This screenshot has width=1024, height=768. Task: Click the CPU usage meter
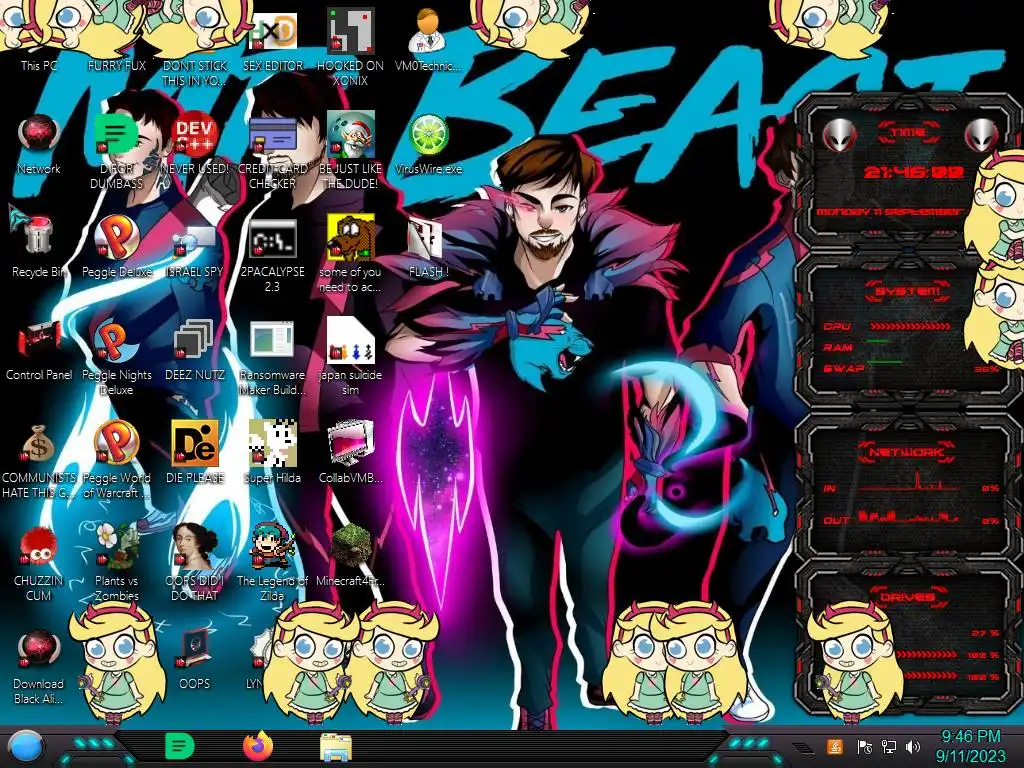(x=910, y=326)
